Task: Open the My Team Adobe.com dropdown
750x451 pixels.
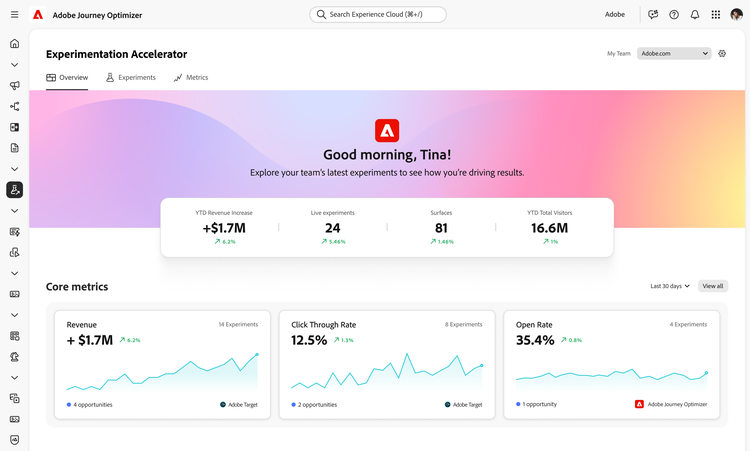Action: coord(674,54)
